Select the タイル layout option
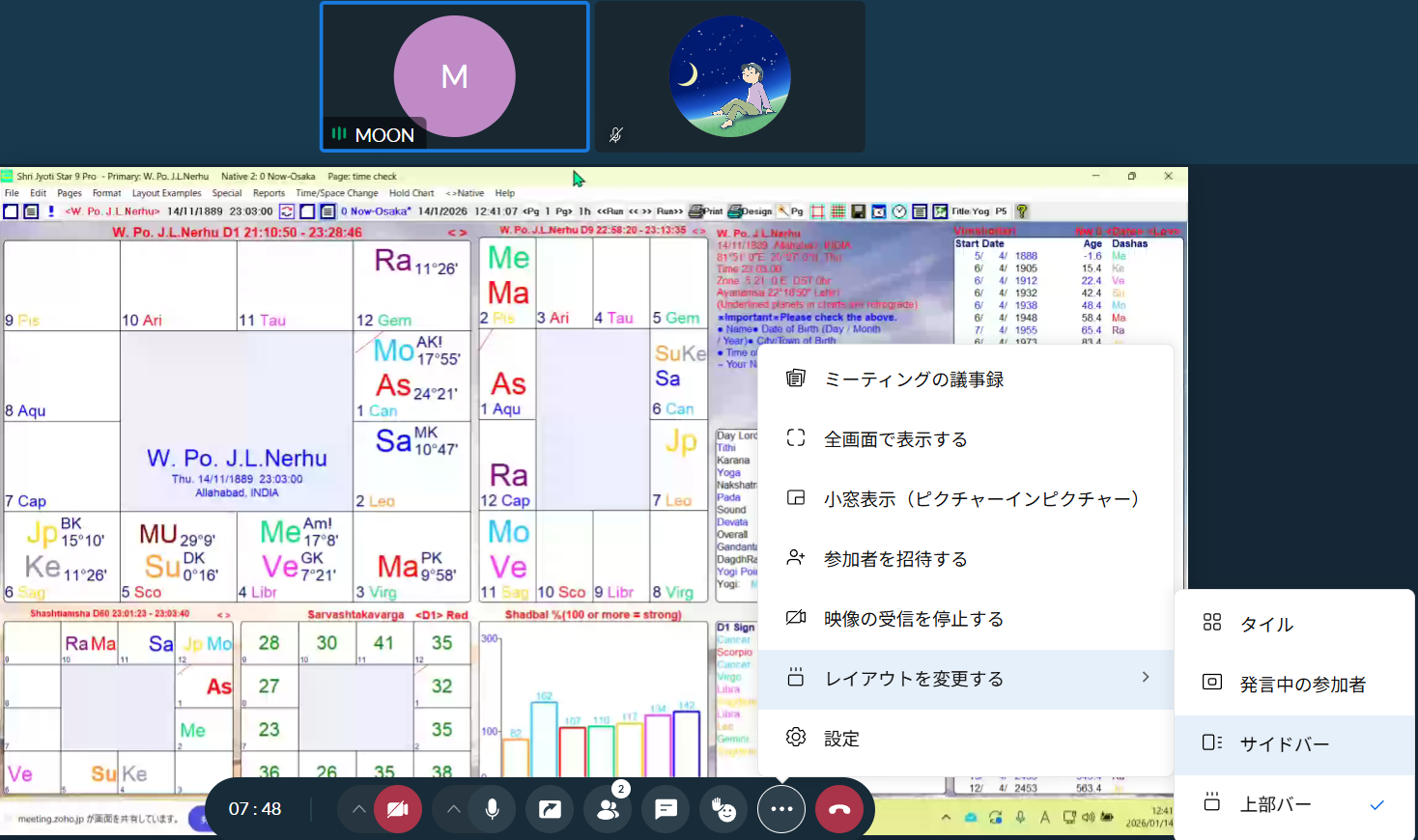 tap(1265, 624)
